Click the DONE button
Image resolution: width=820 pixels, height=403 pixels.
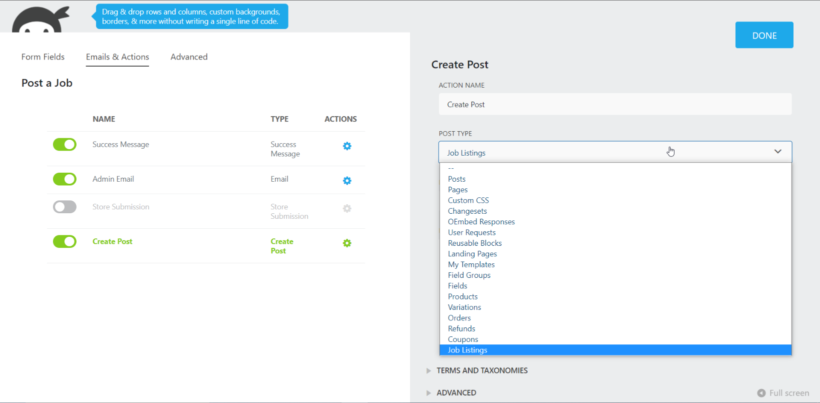(764, 35)
